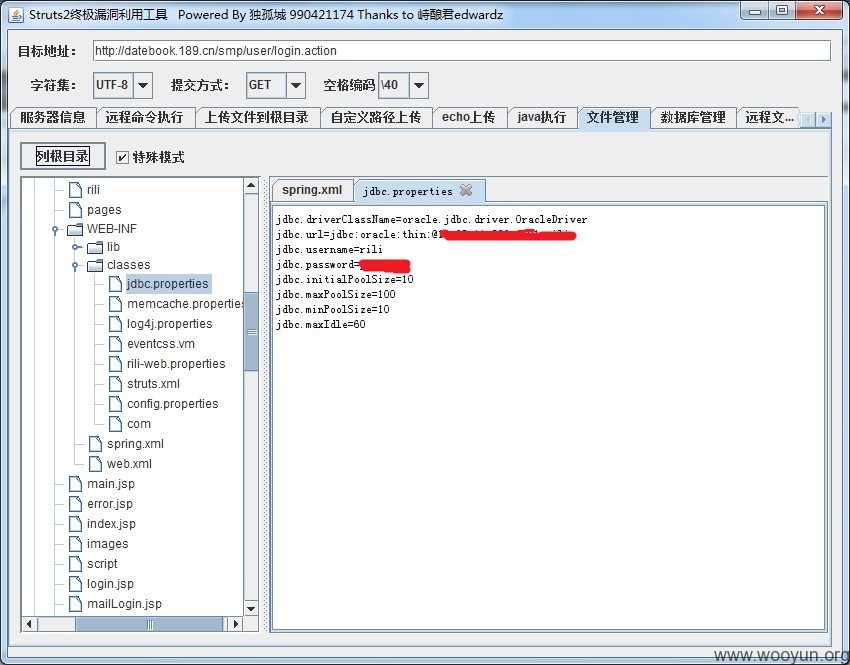Click tree horizontal scrollbar right arrow
Screen dimensions: 850x665
[x=235, y=624]
